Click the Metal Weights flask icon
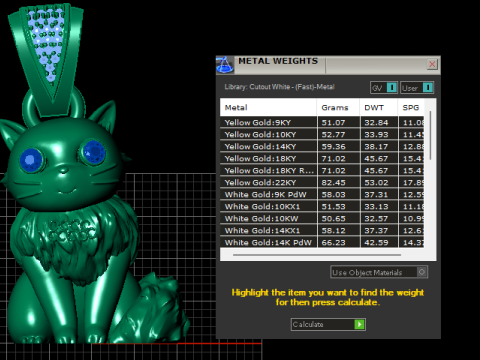The width and height of the screenshot is (480, 360). pyautogui.click(x=225, y=65)
